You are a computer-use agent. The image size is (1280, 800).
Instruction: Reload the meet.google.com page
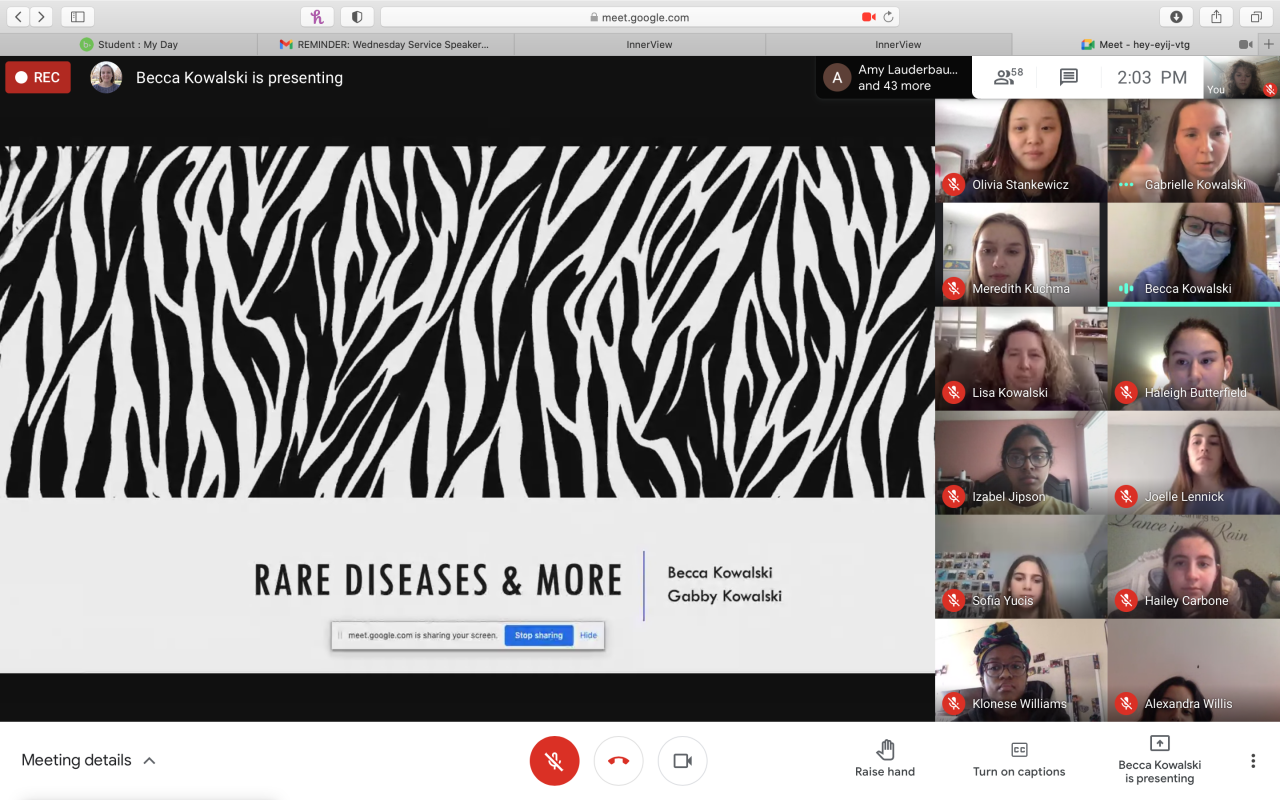click(888, 17)
